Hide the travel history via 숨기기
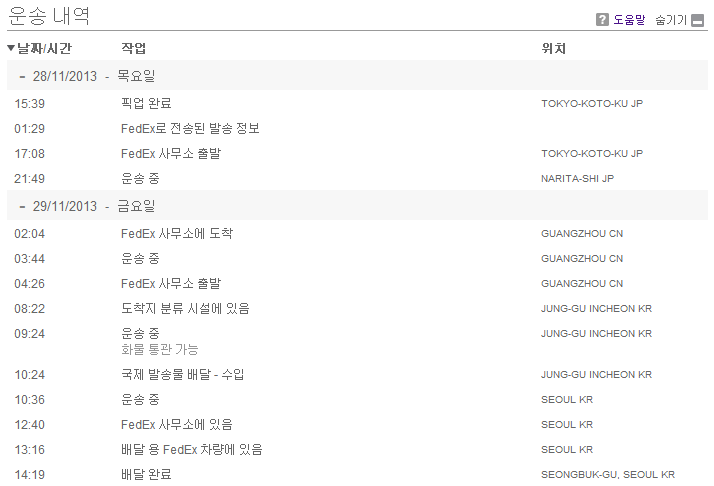 (x=671, y=20)
